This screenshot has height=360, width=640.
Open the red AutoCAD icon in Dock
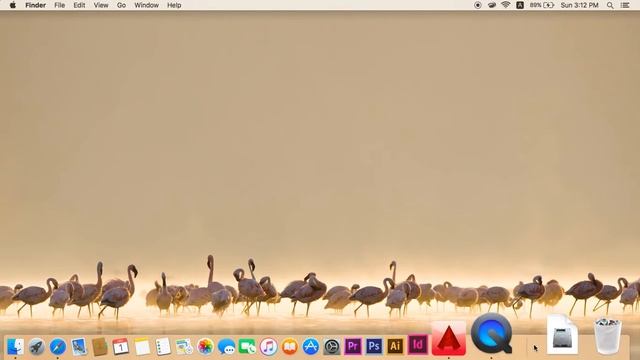coord(449,338)
